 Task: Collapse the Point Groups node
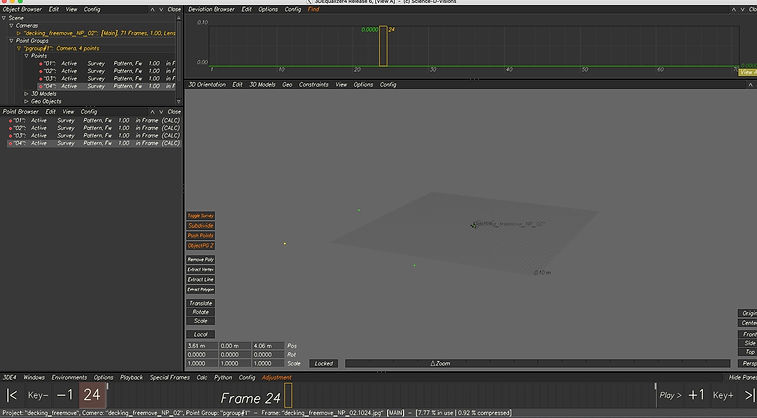[x=12, y=41]
